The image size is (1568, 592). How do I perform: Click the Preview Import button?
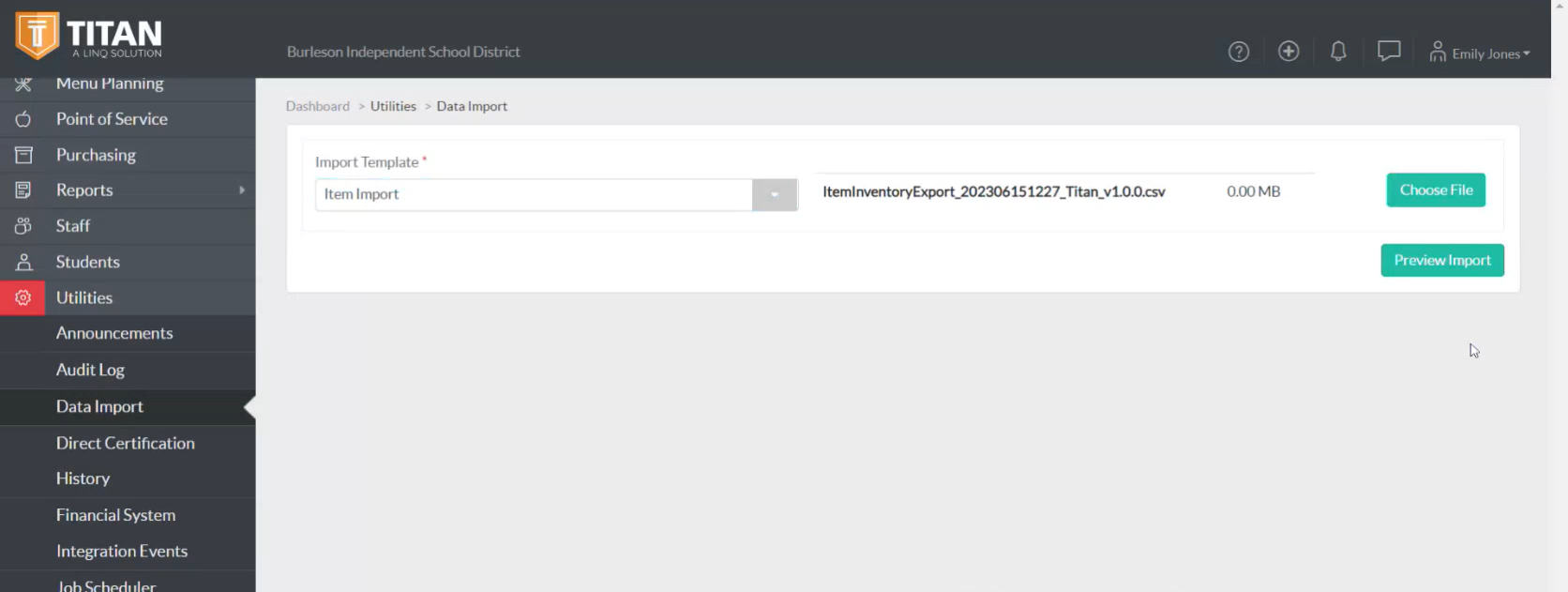1442,260
